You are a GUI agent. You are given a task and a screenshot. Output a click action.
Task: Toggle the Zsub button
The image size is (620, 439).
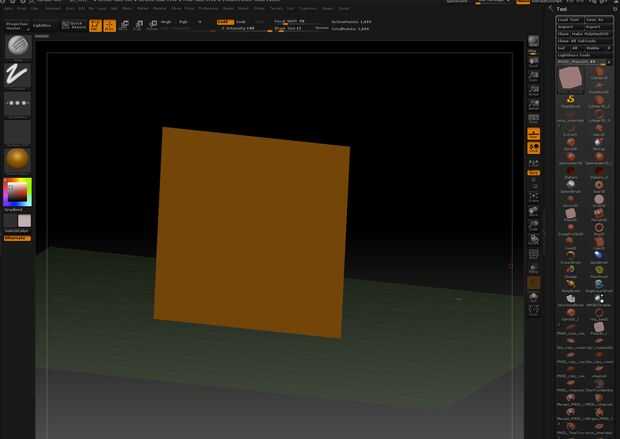(241, 22)
